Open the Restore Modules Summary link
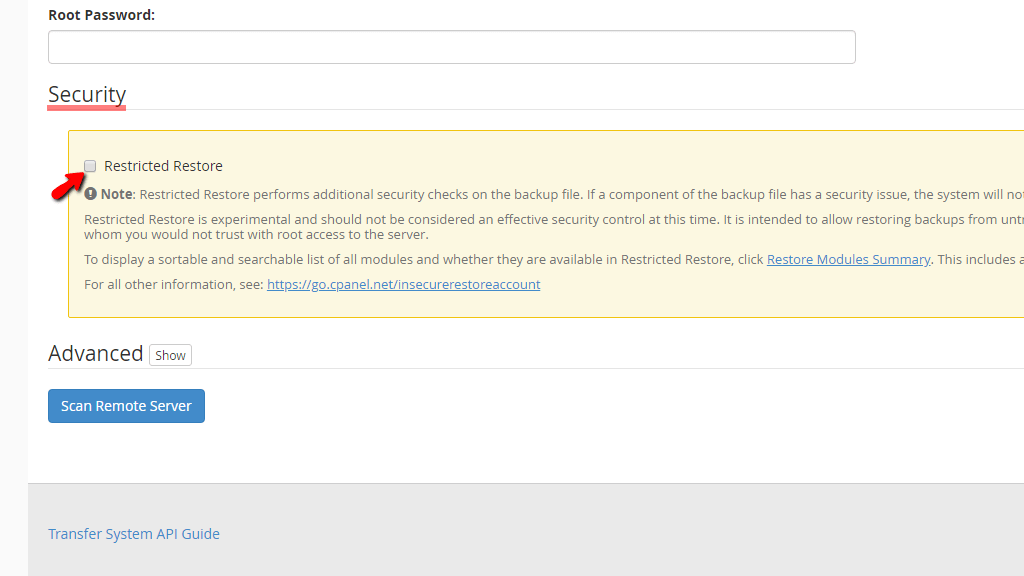The image size is (1024, 576). coord(848,259)
